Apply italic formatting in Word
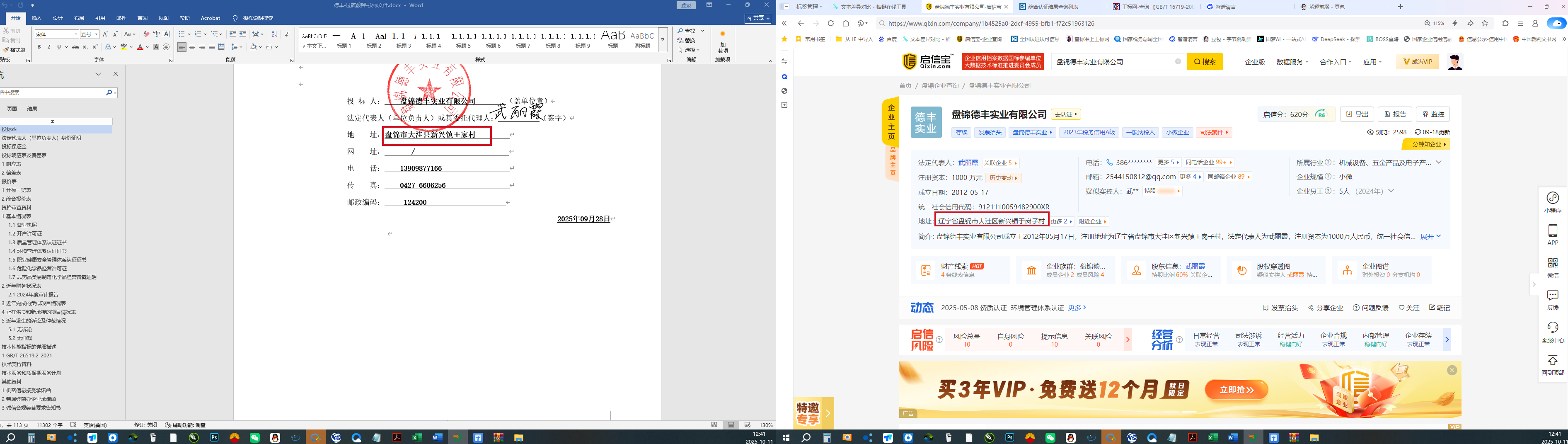 pyautogui.click(x=49, y=47)
